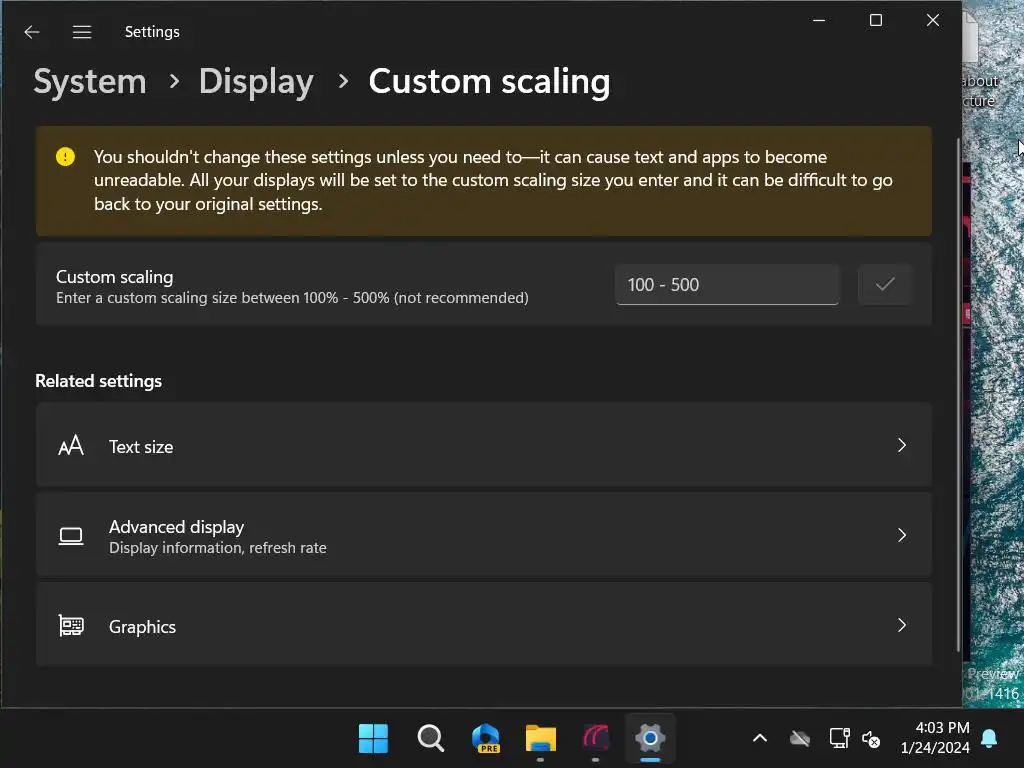Expand the Text size chevron
Screen dimensions: 1024x768
coord(901,446)
